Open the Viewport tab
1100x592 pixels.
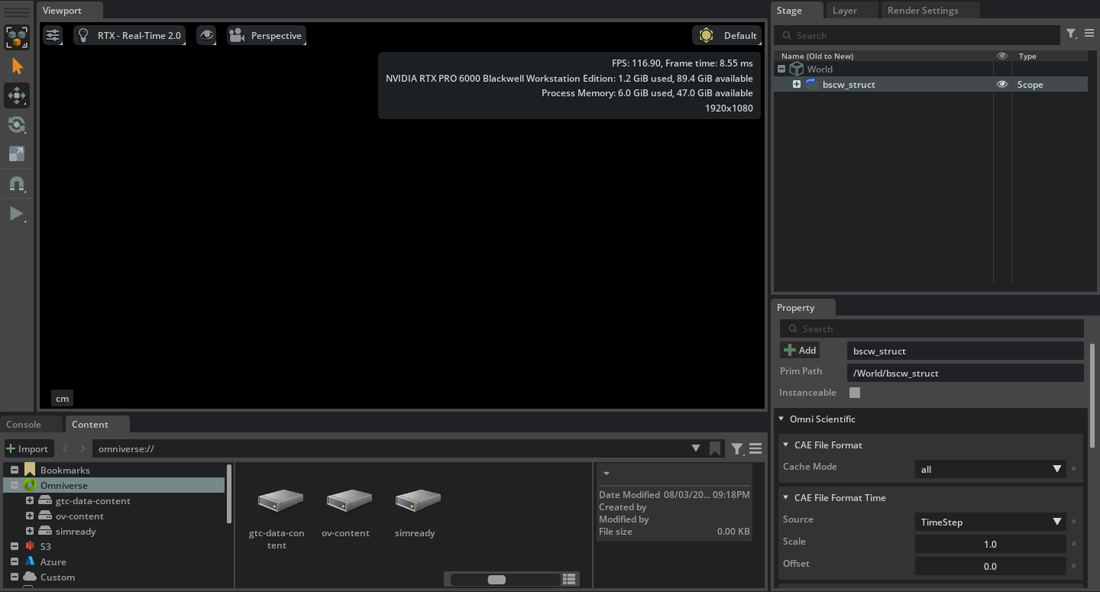62,11
